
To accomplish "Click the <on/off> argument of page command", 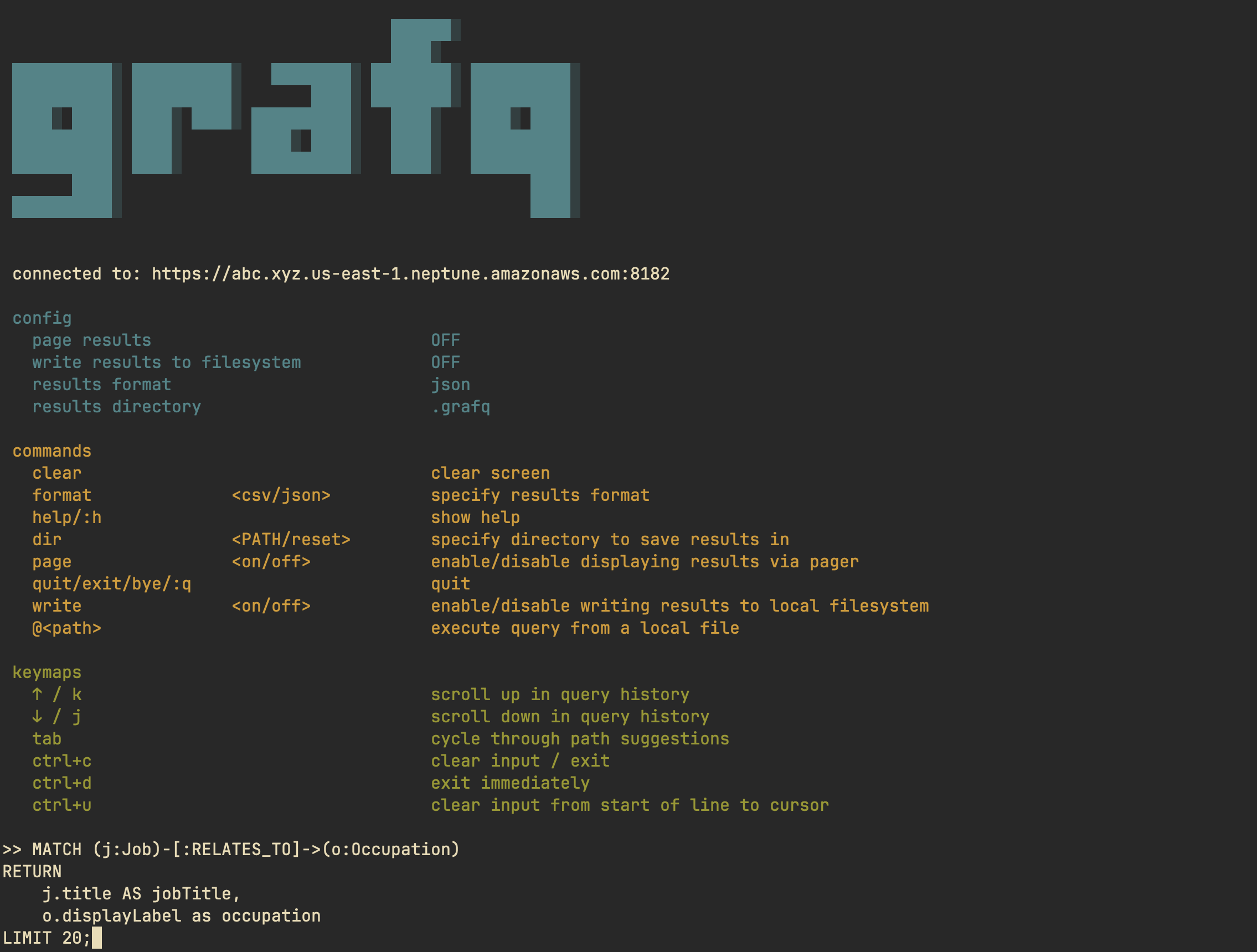I will pos(271,561).
